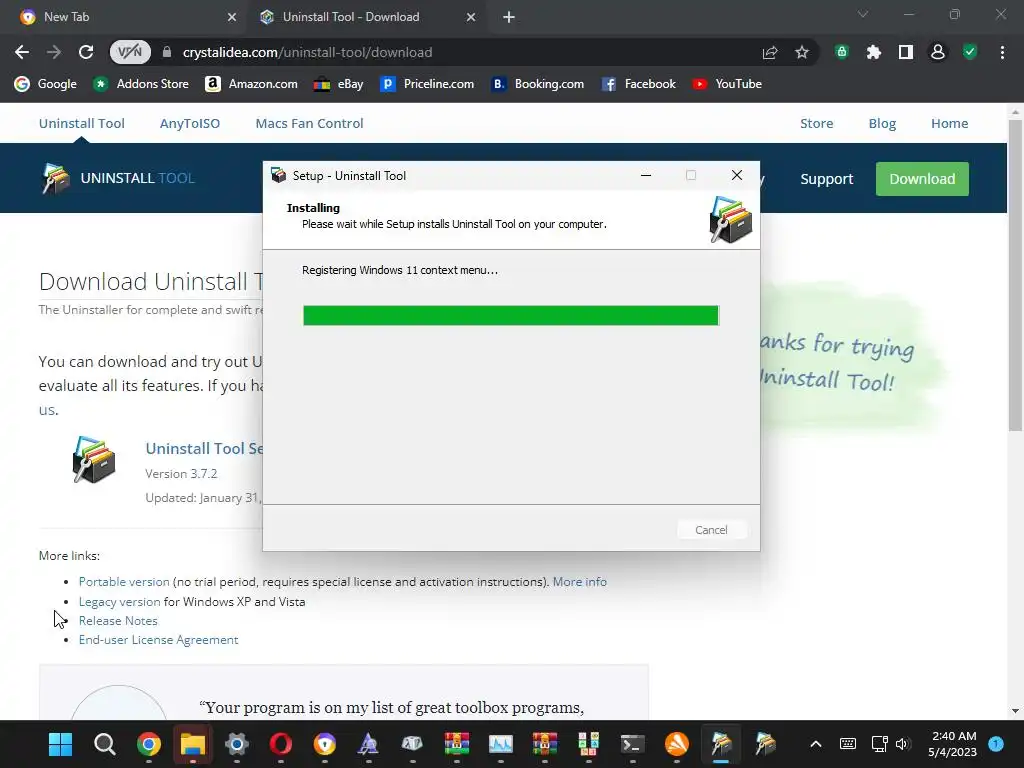Close the Setup - Uninstall Tool dialog
This screenshot has height=768, width=1024.
click(737, 175)
